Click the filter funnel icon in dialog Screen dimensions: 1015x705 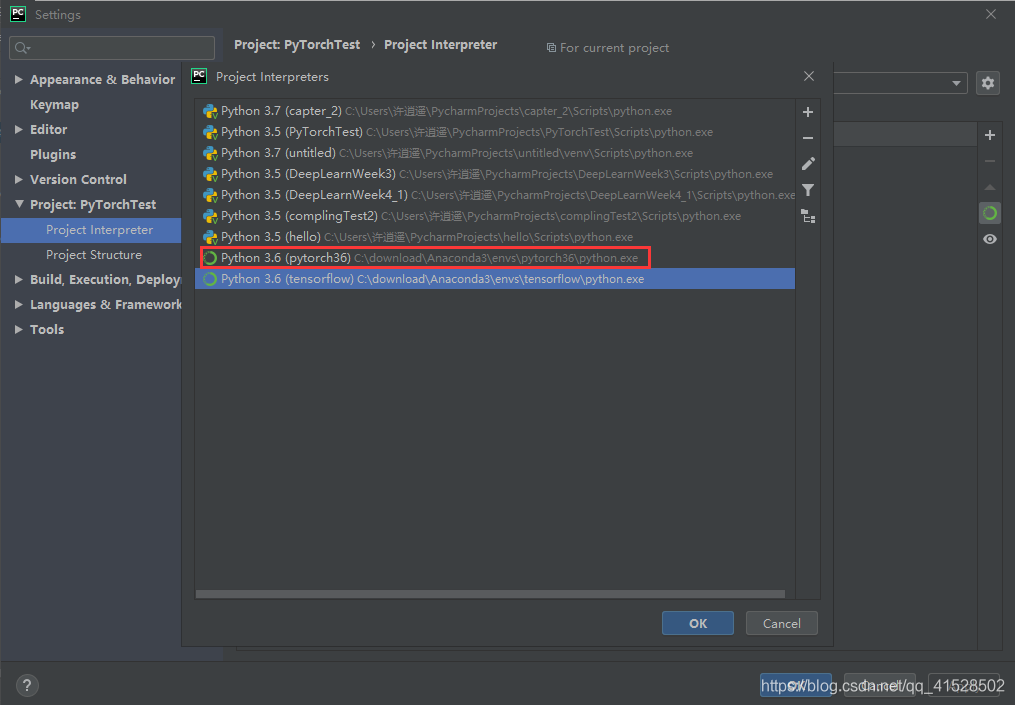click(x=808, y=190)
